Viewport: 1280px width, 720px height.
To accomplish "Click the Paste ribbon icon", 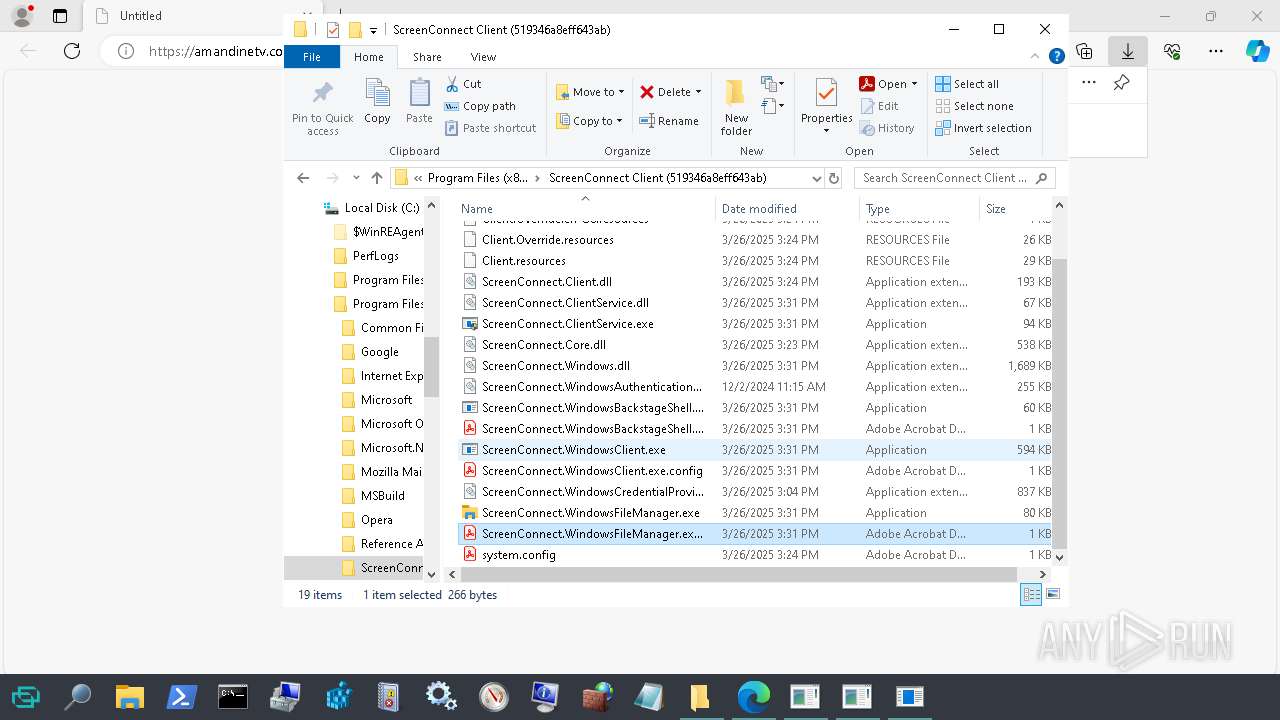I will point(419,102).
